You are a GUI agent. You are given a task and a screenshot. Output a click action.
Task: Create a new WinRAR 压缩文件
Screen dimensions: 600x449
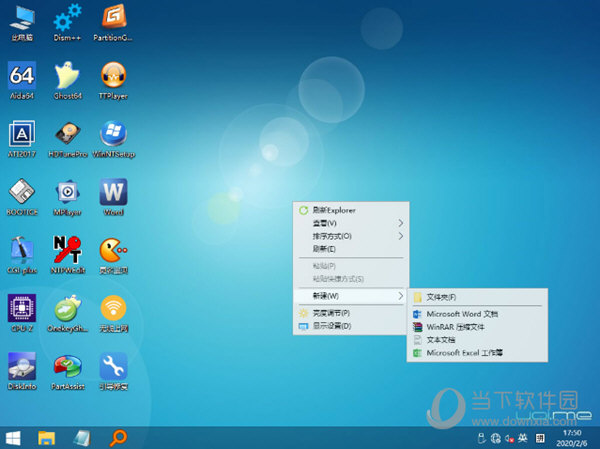tap(455, 326)
